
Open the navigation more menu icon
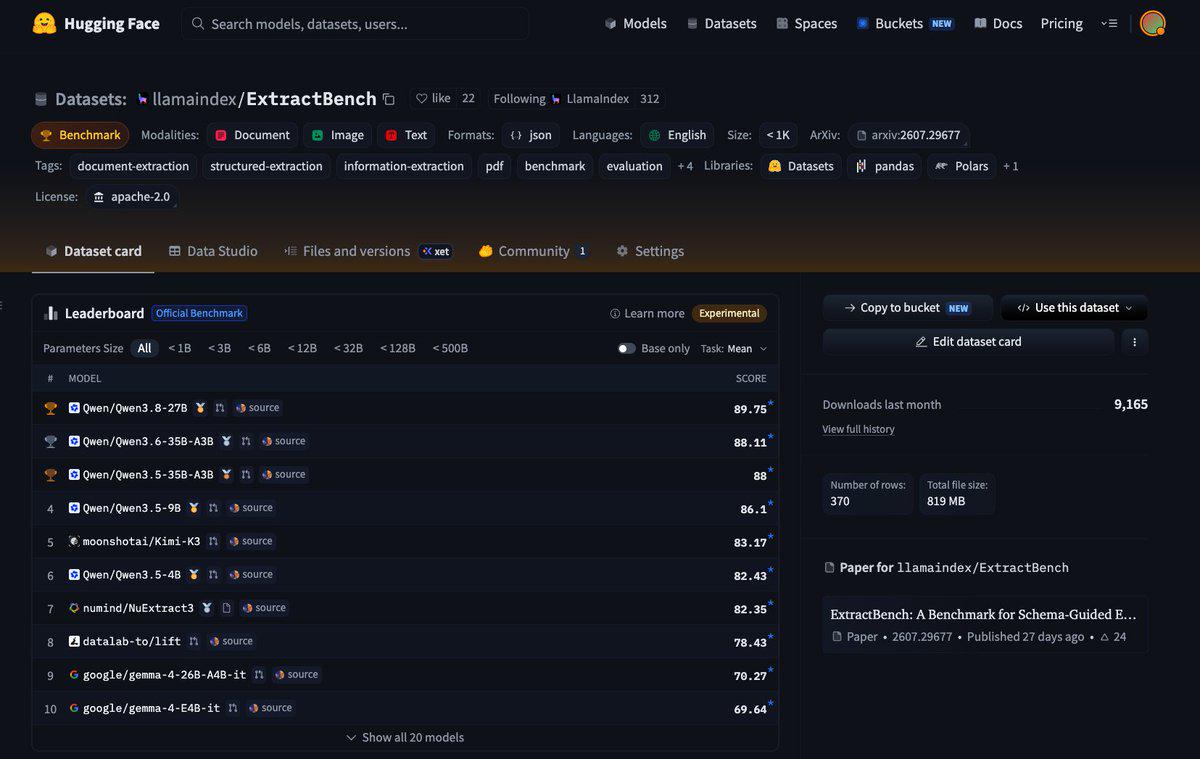click(x=1109, y=23)
